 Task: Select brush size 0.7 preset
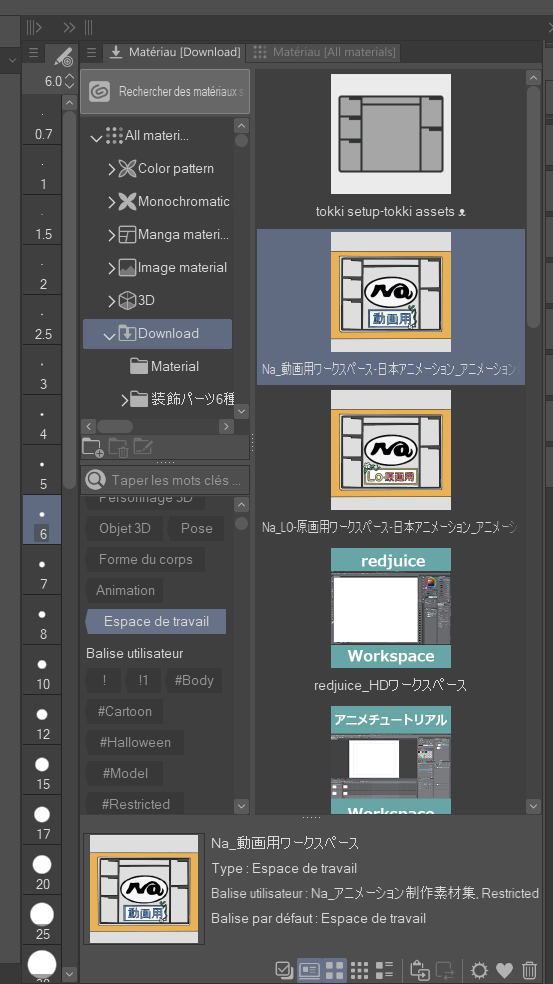pos(42,120)
